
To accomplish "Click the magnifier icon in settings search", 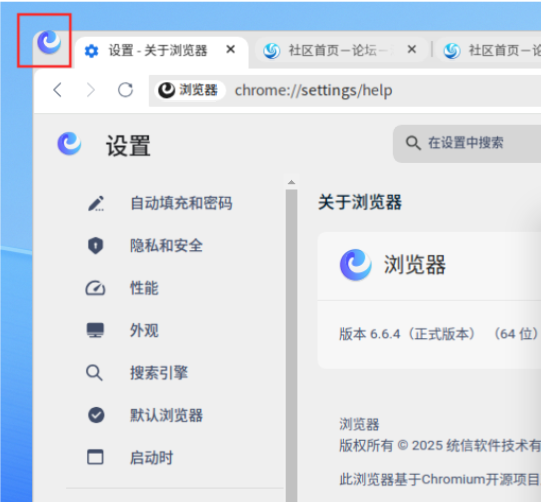I will tap(413, 143).
